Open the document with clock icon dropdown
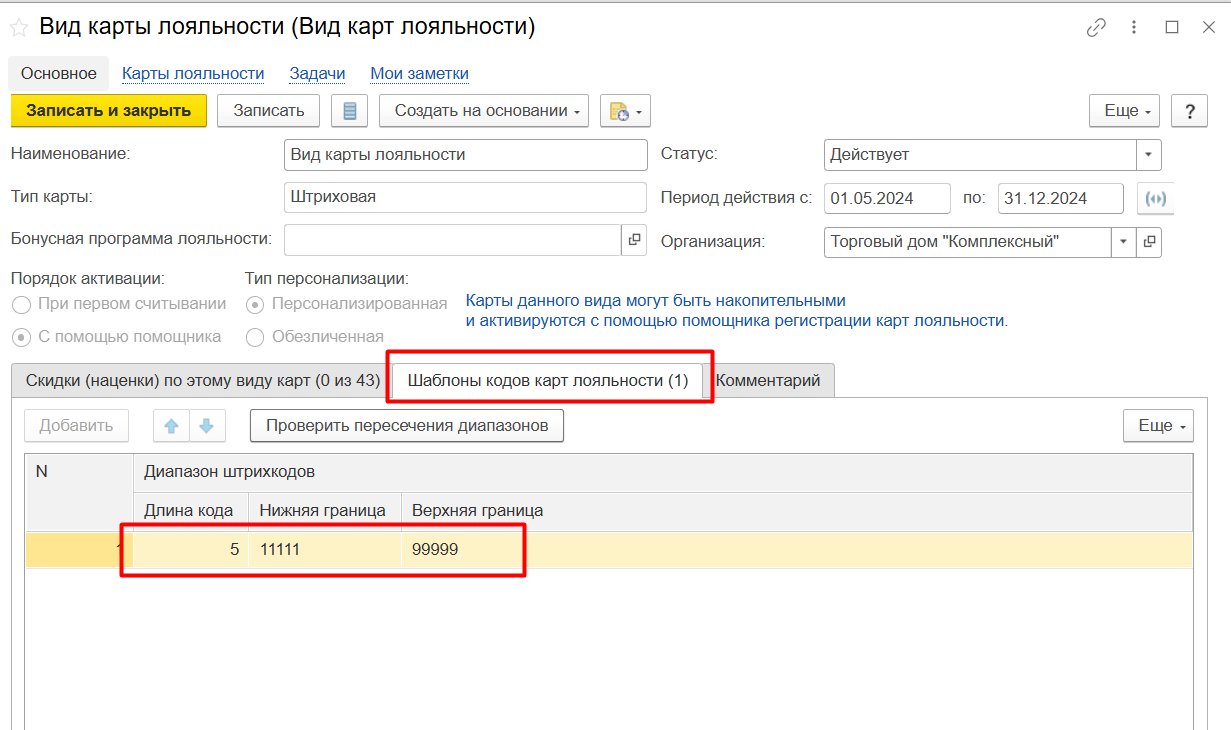 click(x=625, y=111)
